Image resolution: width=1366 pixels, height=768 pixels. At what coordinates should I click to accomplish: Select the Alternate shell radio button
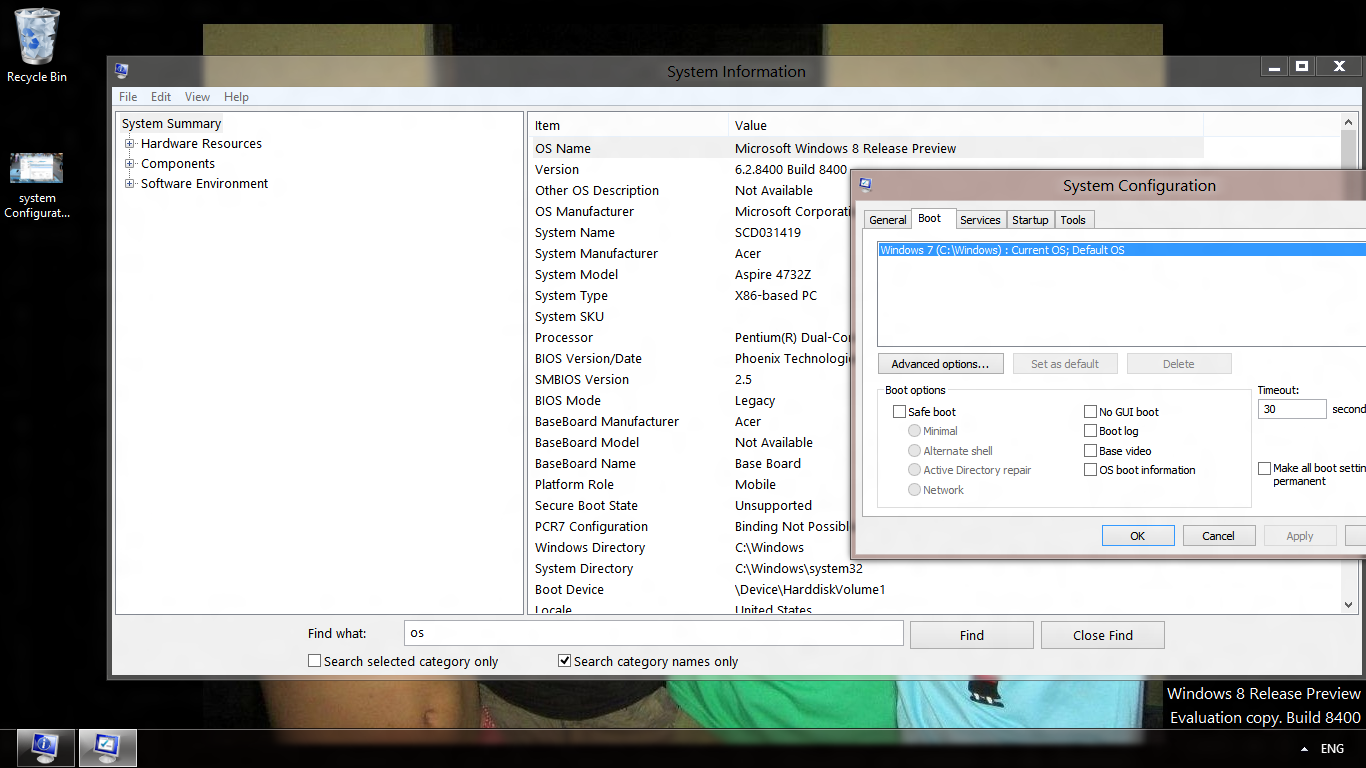point(914,451)
